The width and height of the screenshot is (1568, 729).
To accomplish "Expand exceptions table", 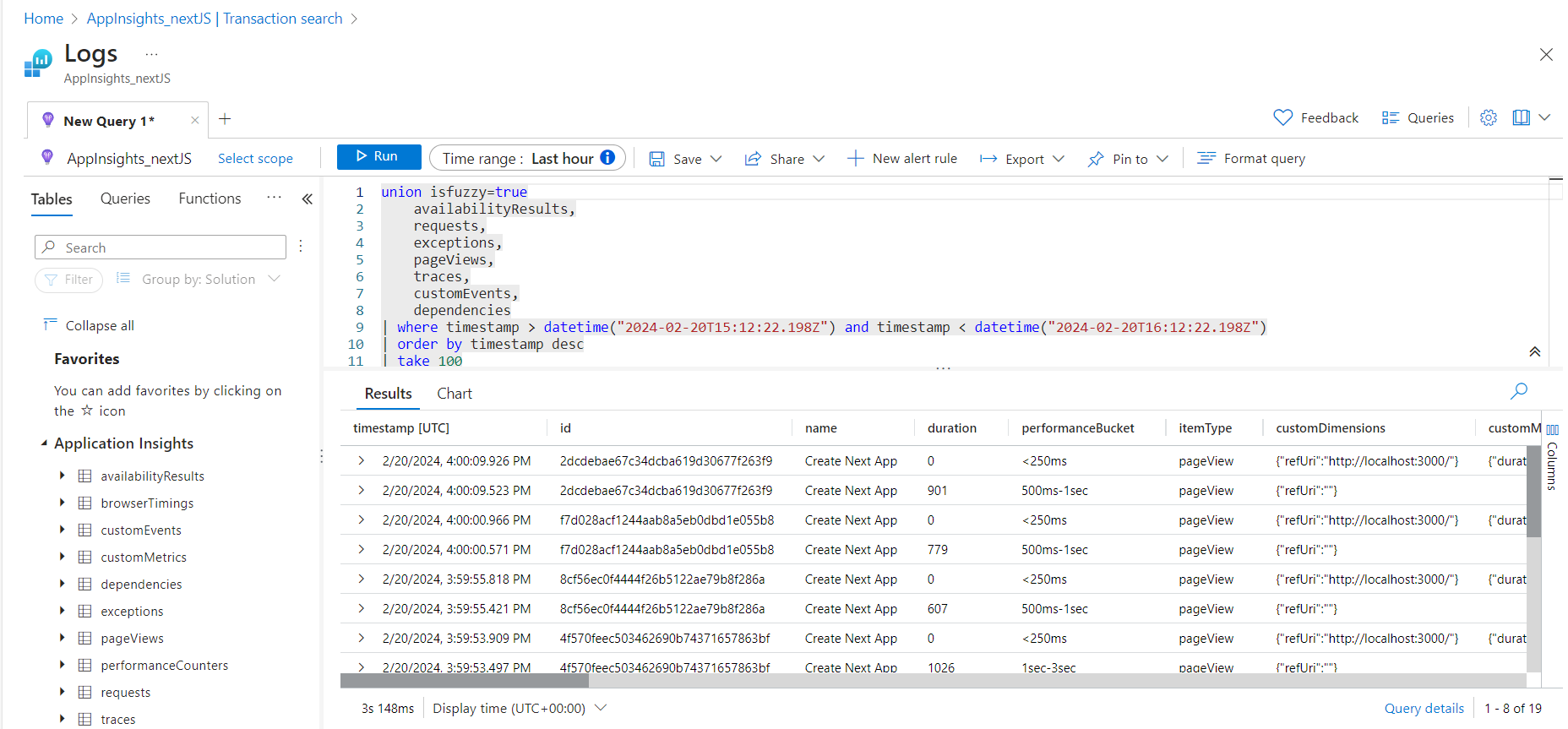I will click(63, 611).
